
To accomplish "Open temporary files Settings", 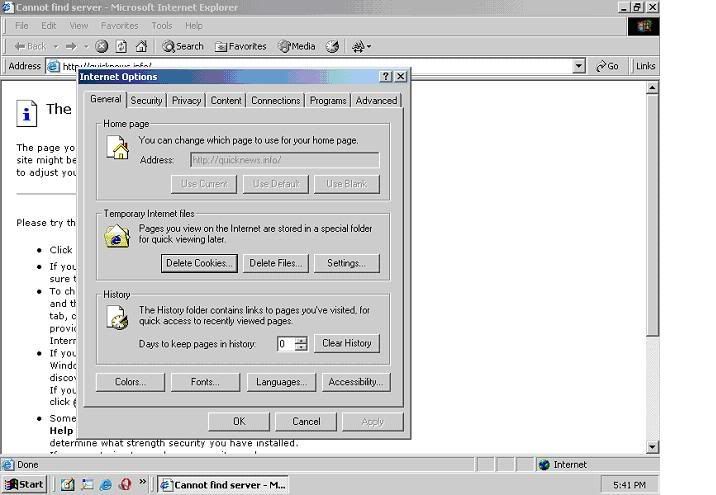I will tap(347, 263).
